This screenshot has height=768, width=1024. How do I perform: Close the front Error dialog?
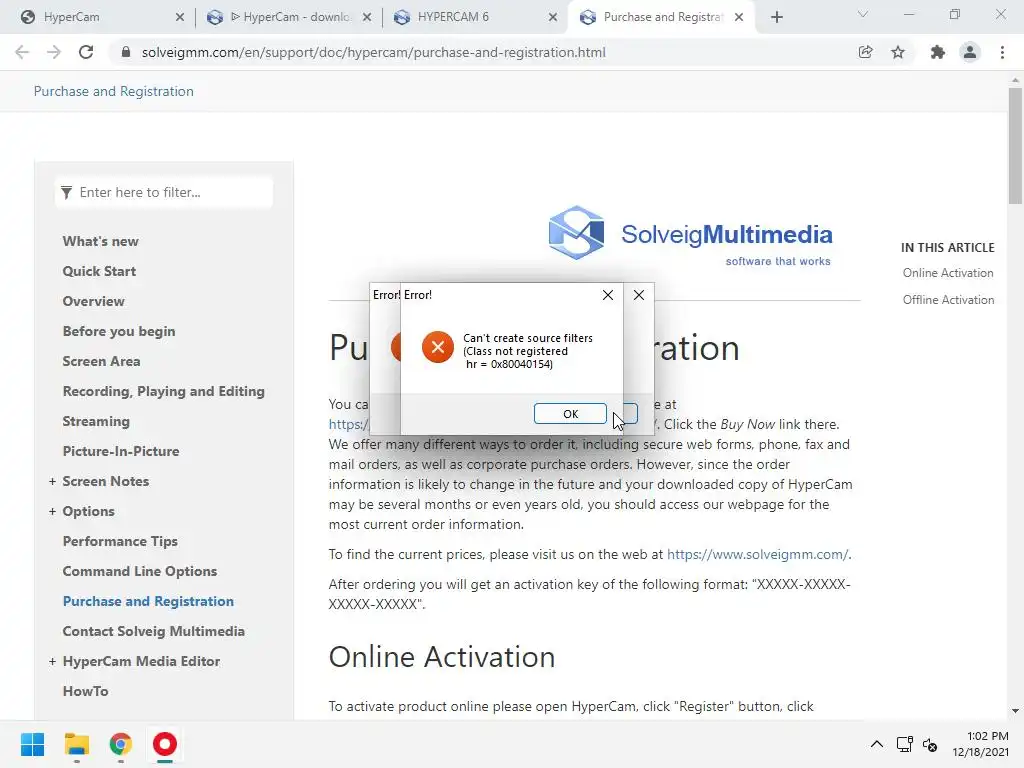[607, 295]
